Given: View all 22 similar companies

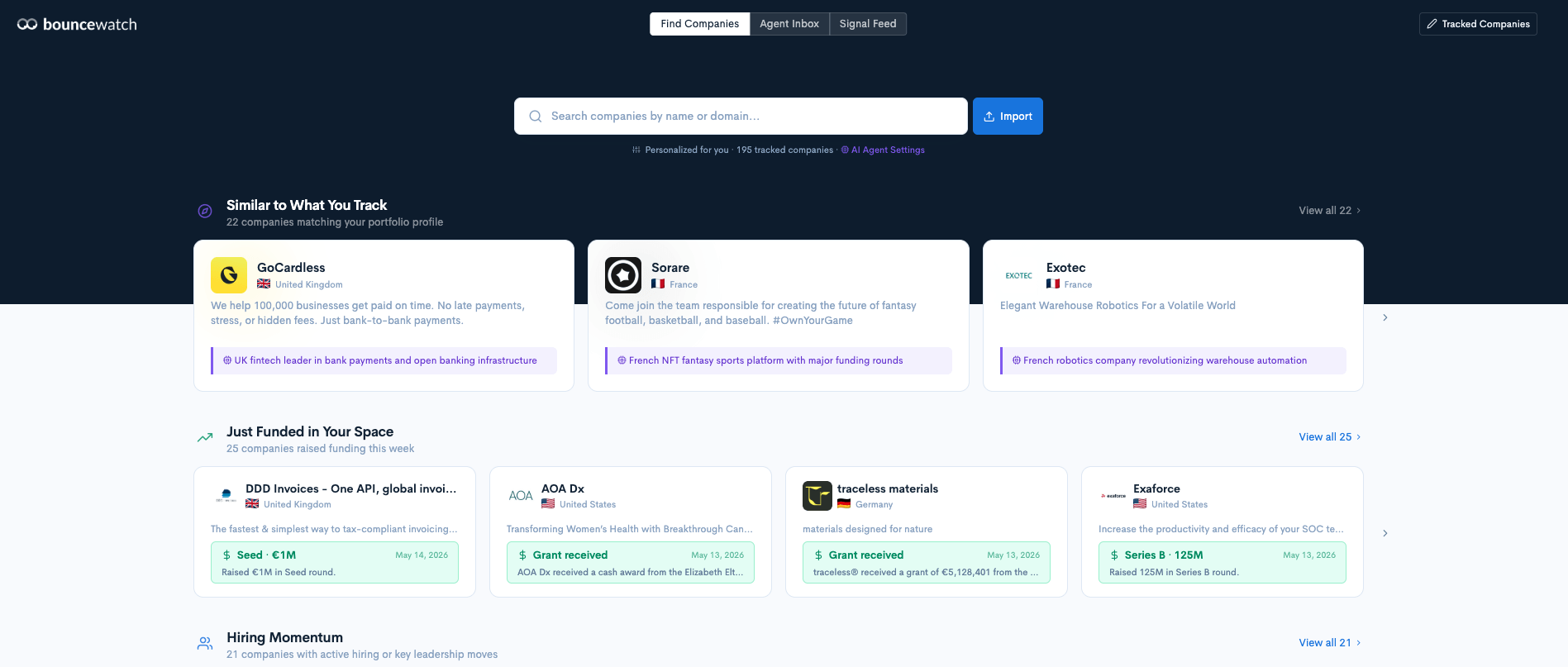Looking at the screenshot, I should (1330, 211).
